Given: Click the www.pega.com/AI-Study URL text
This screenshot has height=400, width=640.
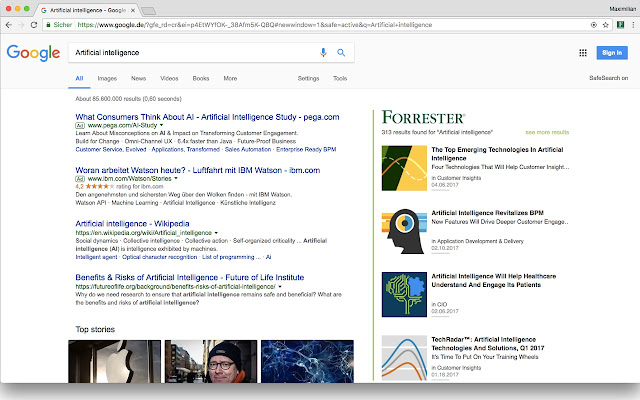Looking at the screenshot, I should 122,125.
